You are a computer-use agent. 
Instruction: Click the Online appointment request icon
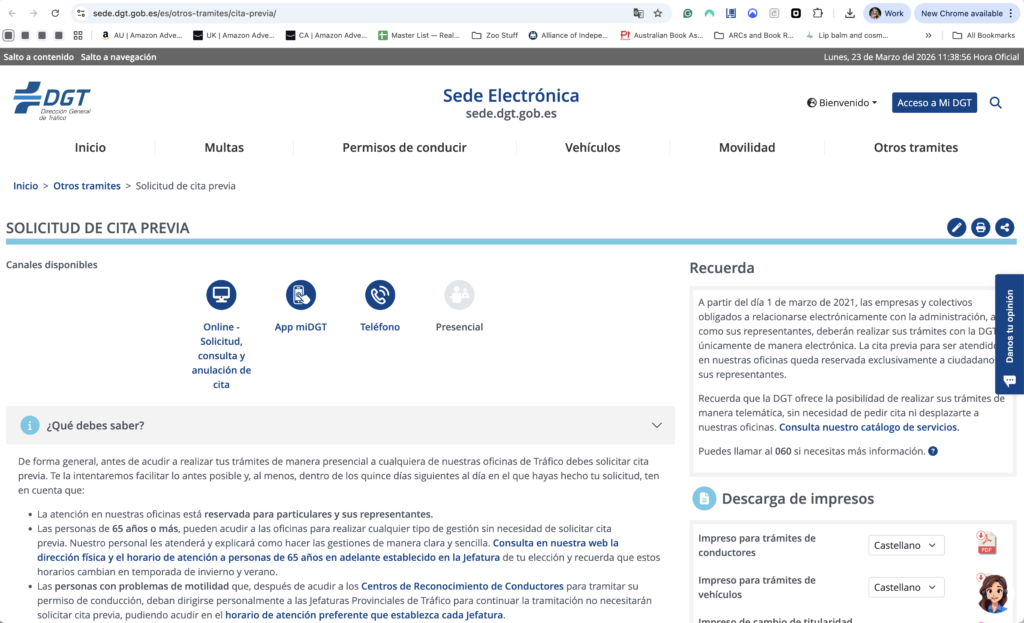click(221, 295)
